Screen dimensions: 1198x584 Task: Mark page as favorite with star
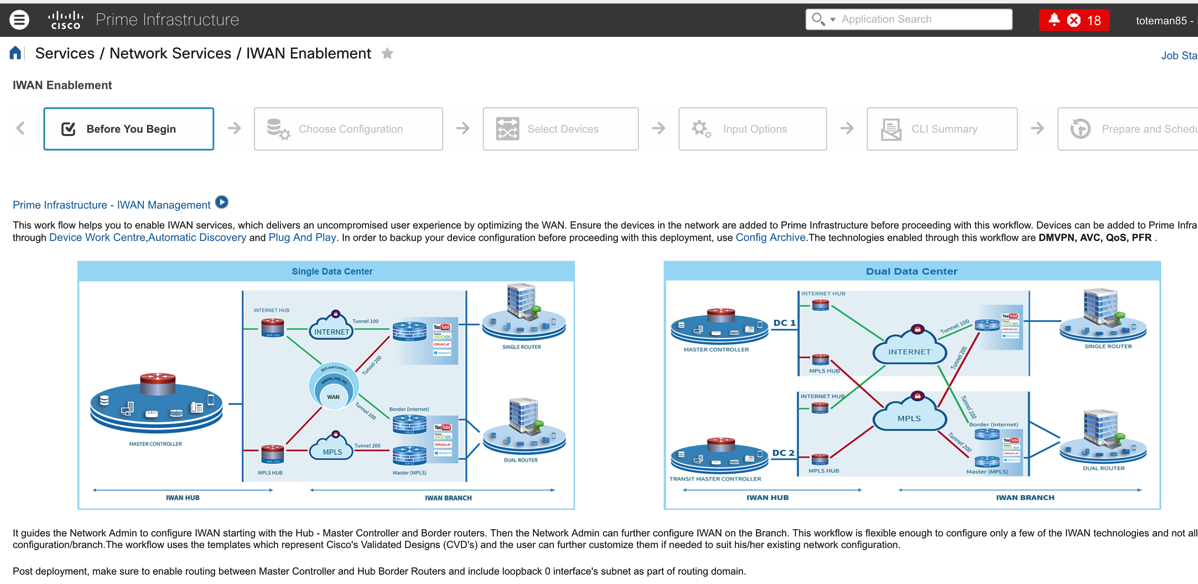(x=387, y=54)
